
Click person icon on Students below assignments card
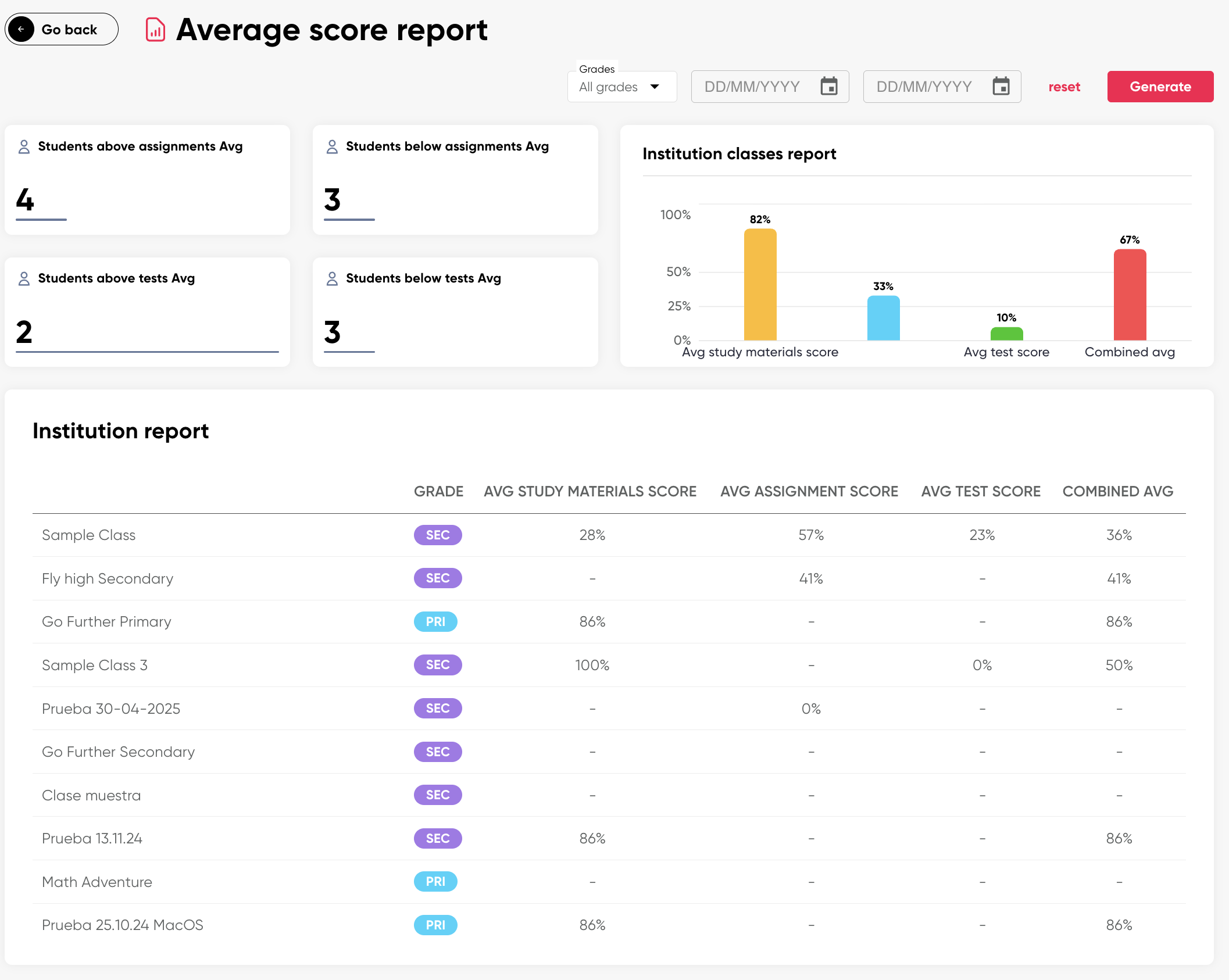point(332,146)
